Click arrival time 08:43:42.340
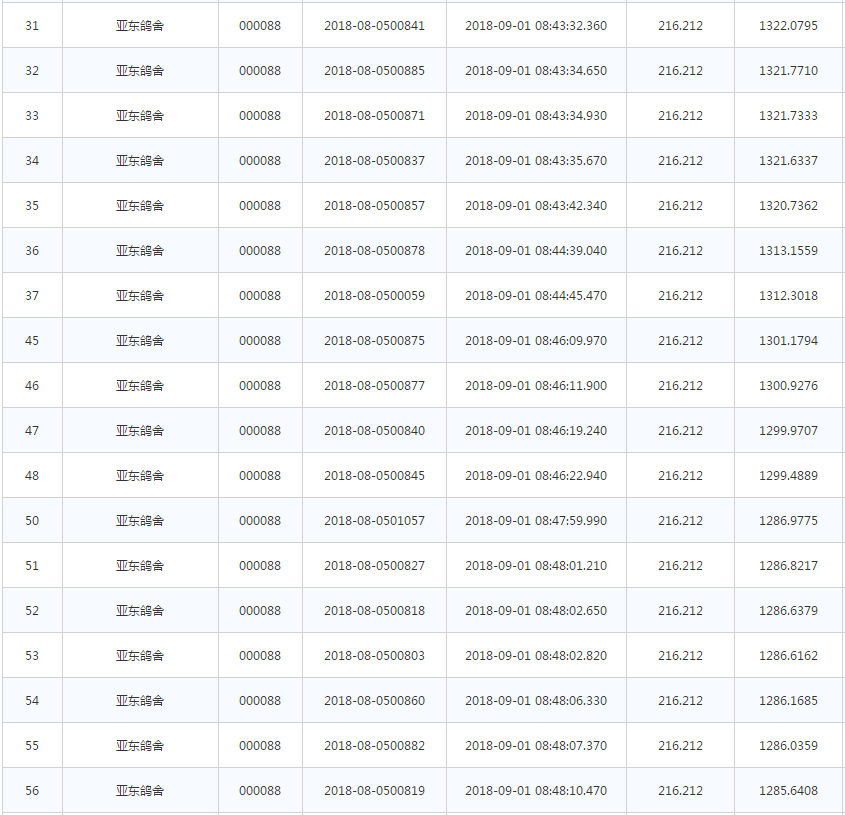The image size is (845, 815). (x=571, y=205)
